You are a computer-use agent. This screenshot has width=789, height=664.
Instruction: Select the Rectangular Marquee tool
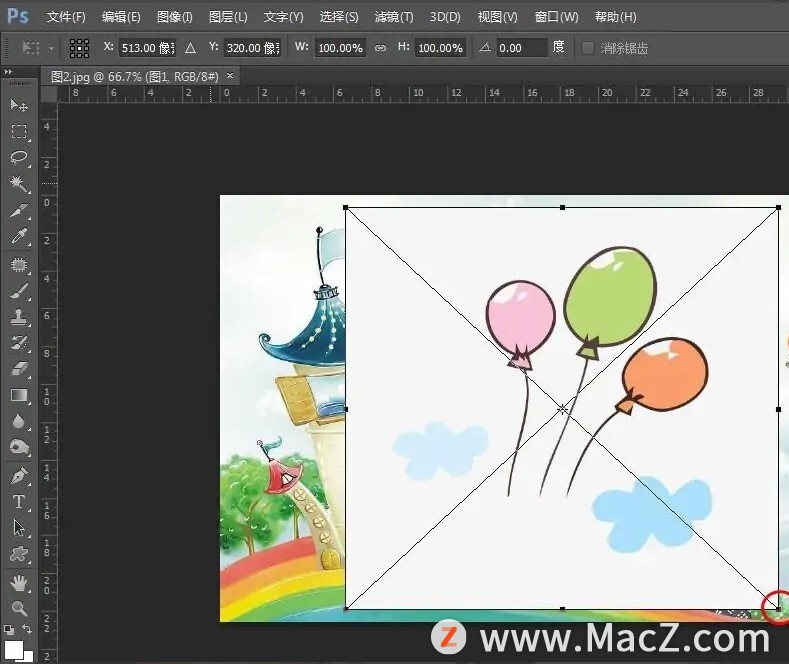coord(19,132)
